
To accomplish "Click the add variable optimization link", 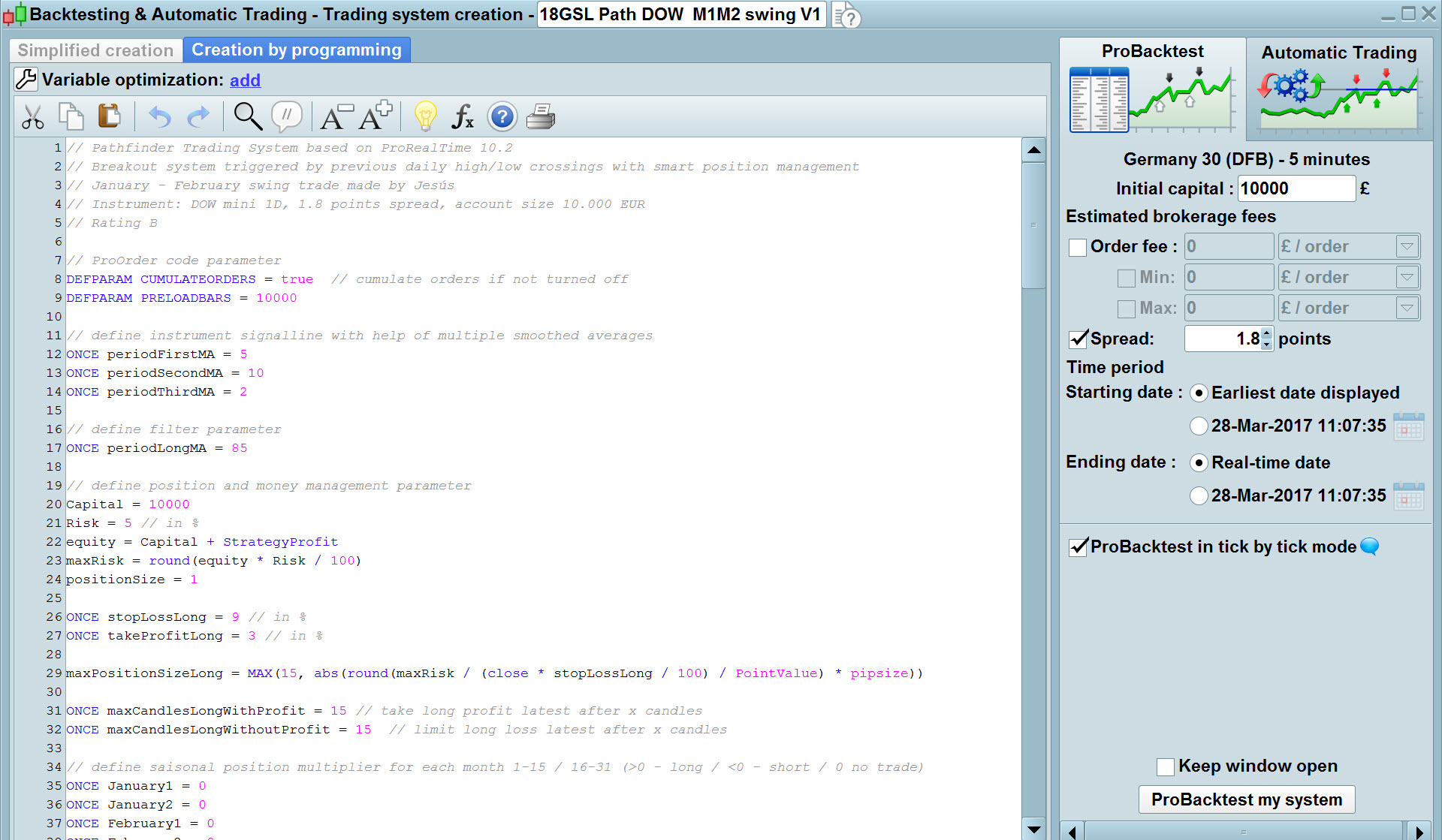I will (x=245, y=80).
